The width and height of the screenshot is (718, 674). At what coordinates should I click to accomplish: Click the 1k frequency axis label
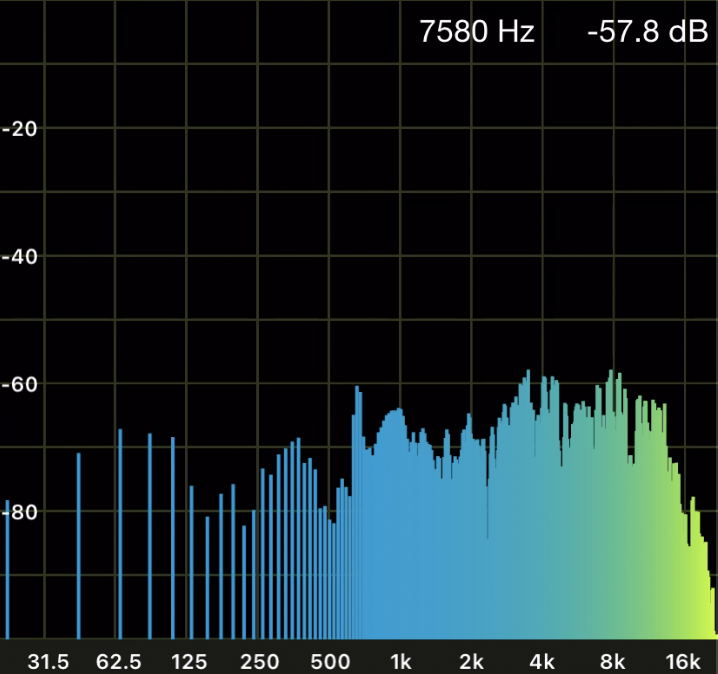(401, 662)
